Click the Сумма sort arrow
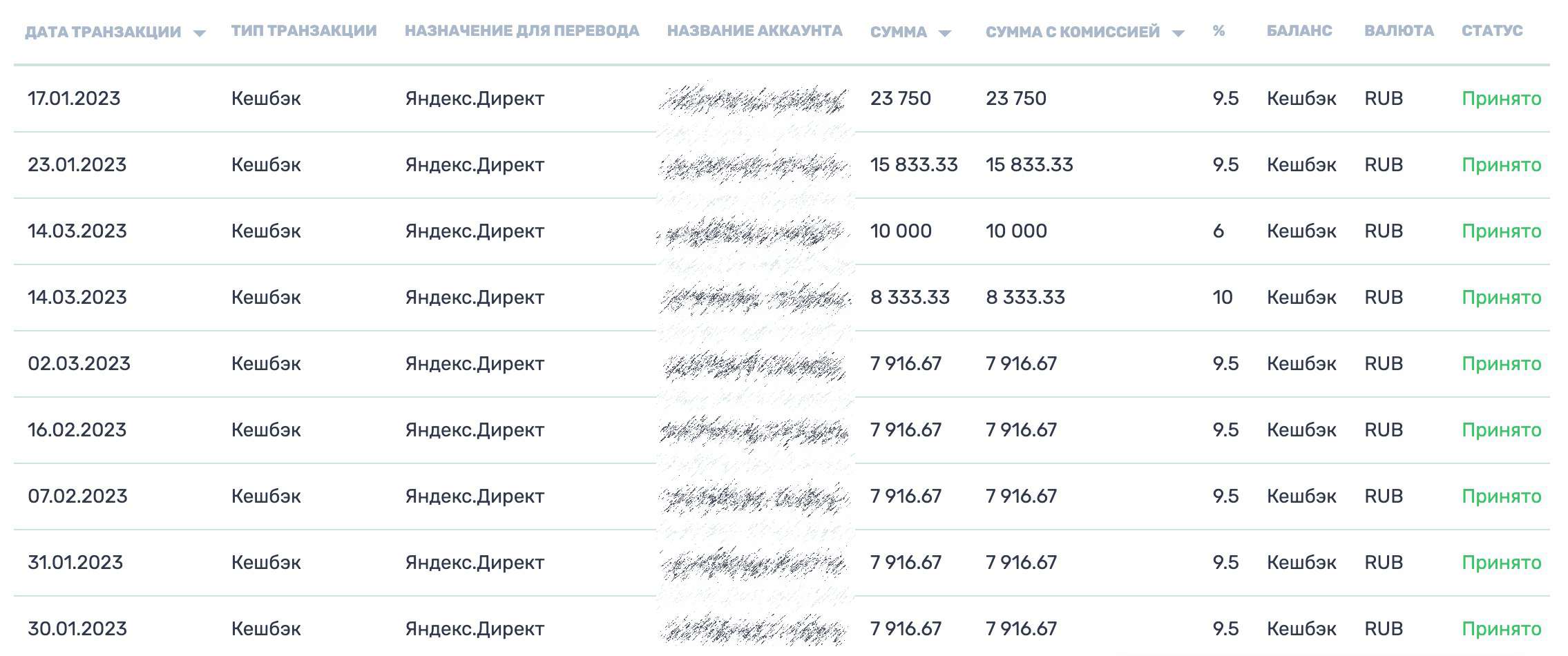 click(x=945, y=33)
